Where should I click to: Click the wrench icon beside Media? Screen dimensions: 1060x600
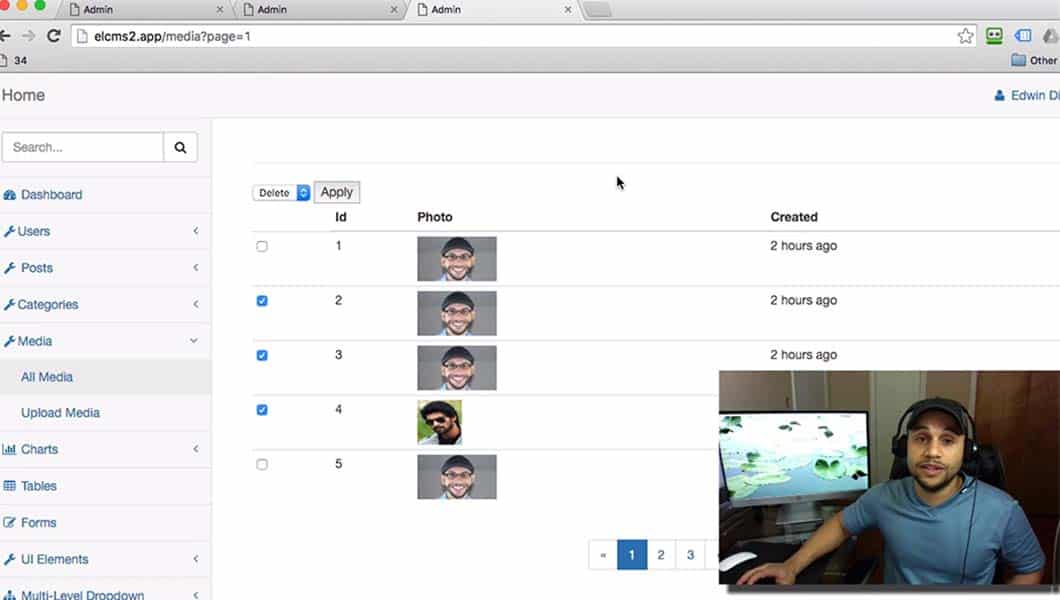click(9, 341)
